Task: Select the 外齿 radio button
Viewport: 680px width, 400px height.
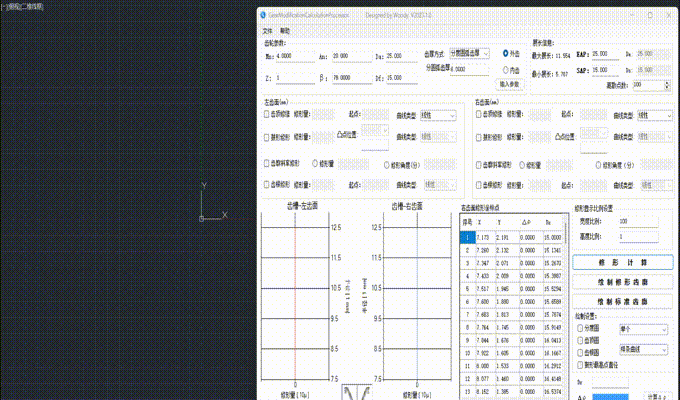Action: (506, 53)
